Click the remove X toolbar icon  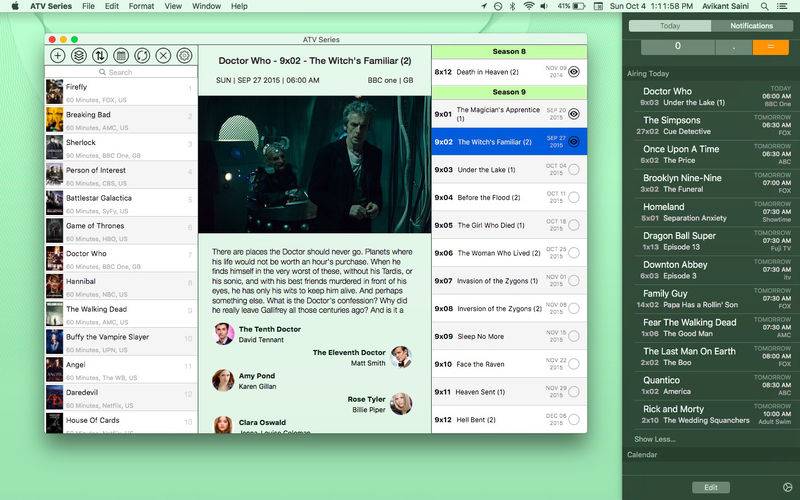163,55
